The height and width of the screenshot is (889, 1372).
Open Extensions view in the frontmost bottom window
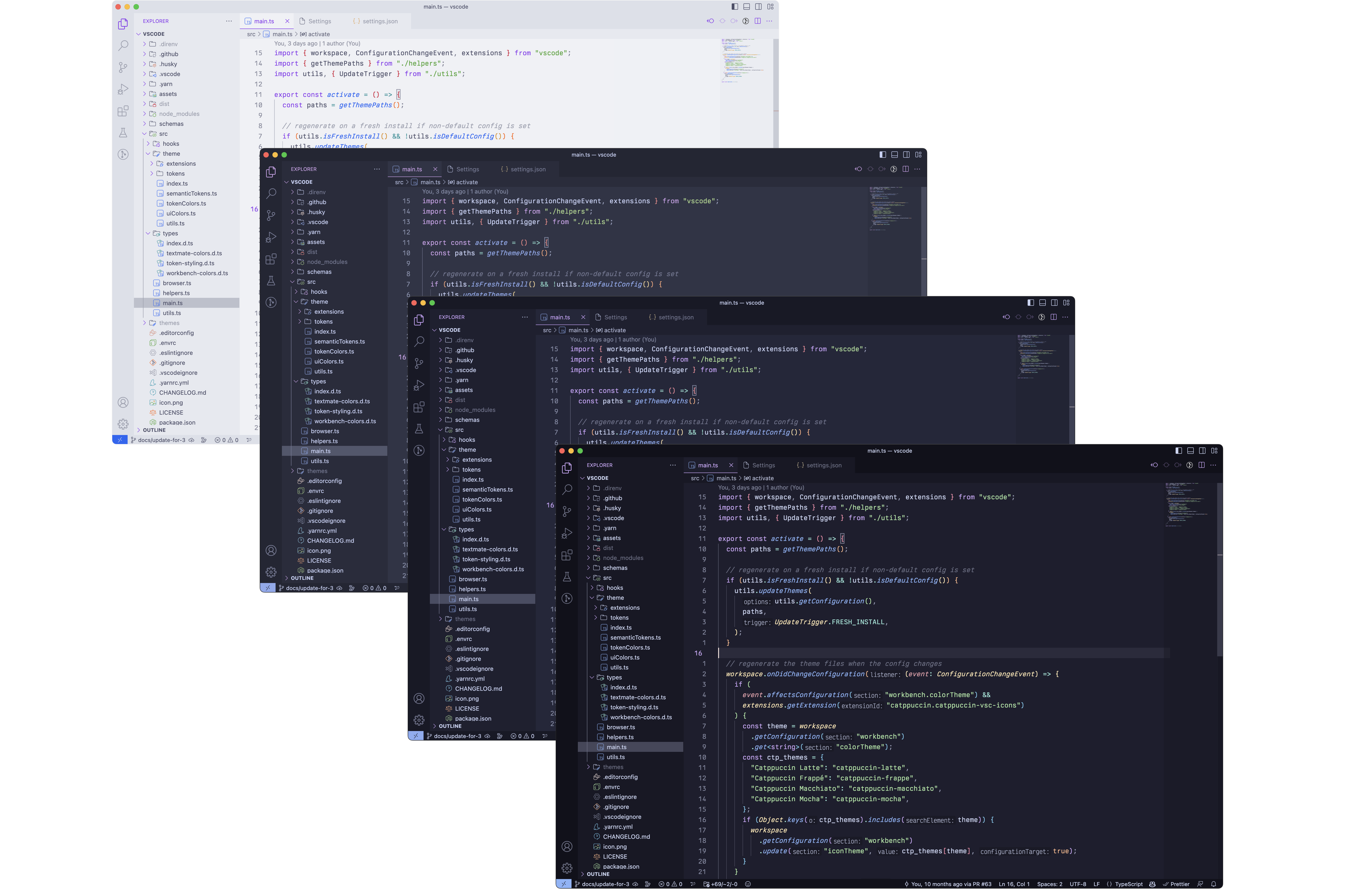coord(567,555)
